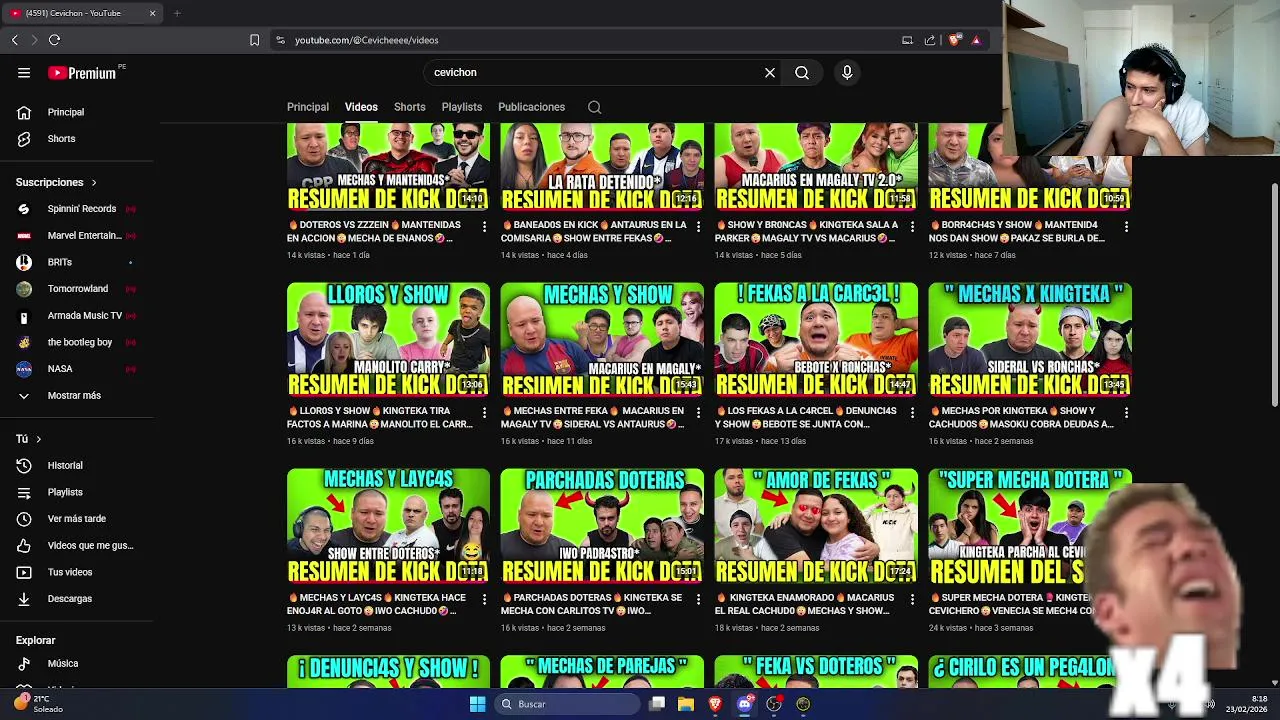Reload the page with refresh icon
1280x720 pixels.
pos(54,40)
